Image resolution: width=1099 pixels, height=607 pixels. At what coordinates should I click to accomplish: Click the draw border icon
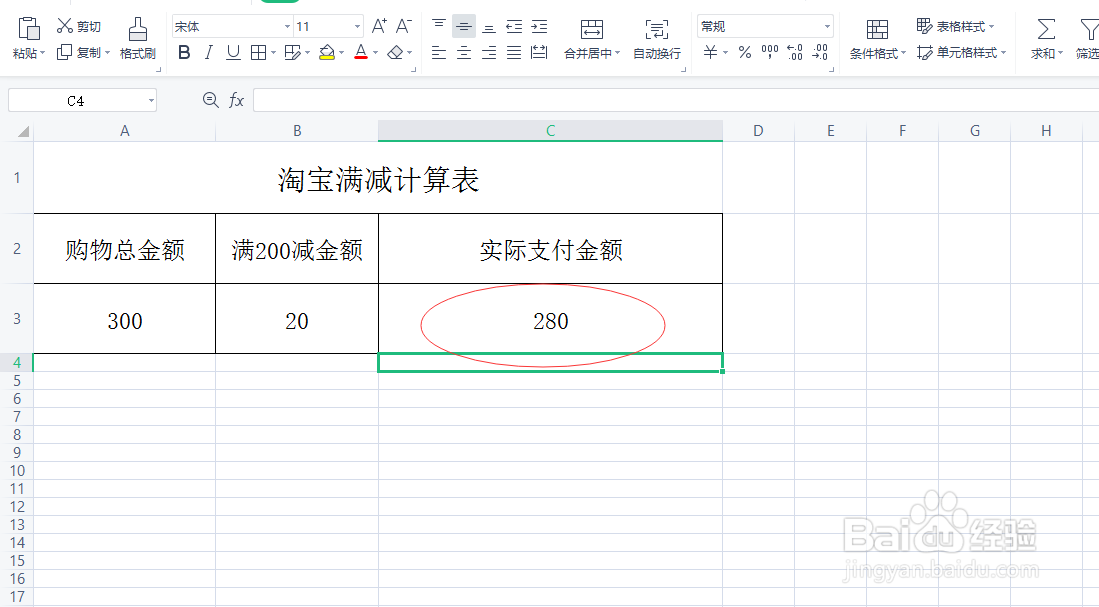pos(293,53)
